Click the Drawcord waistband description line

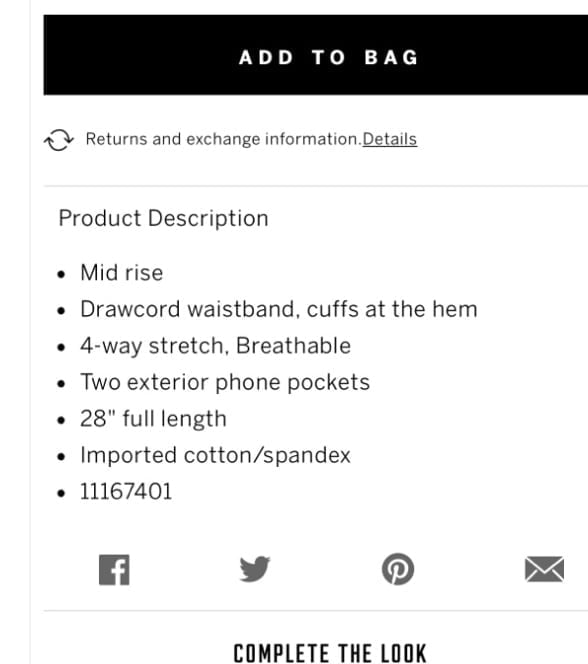pyautogui.click(x=279, y=309)
